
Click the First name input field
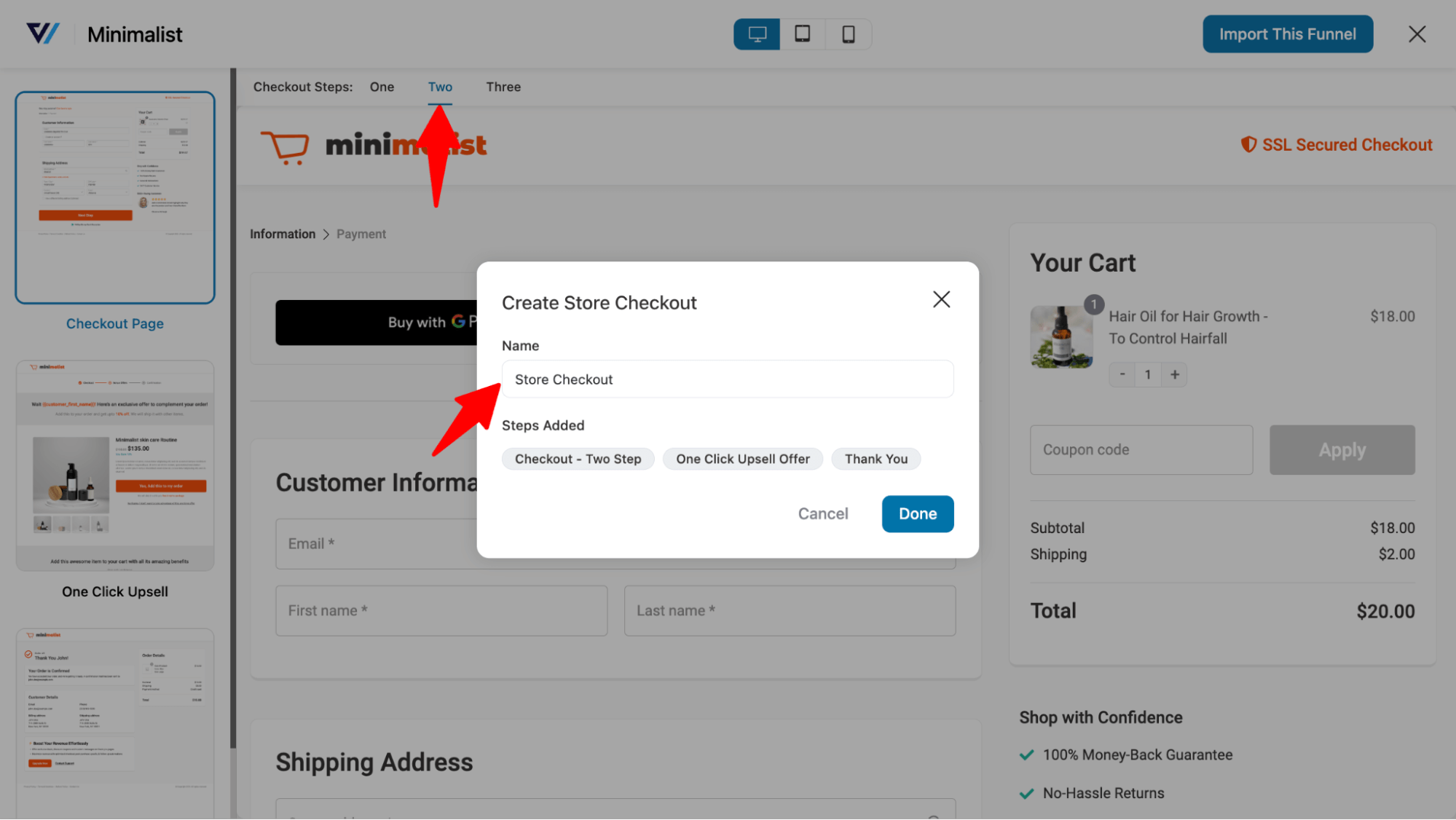[441, 610]
